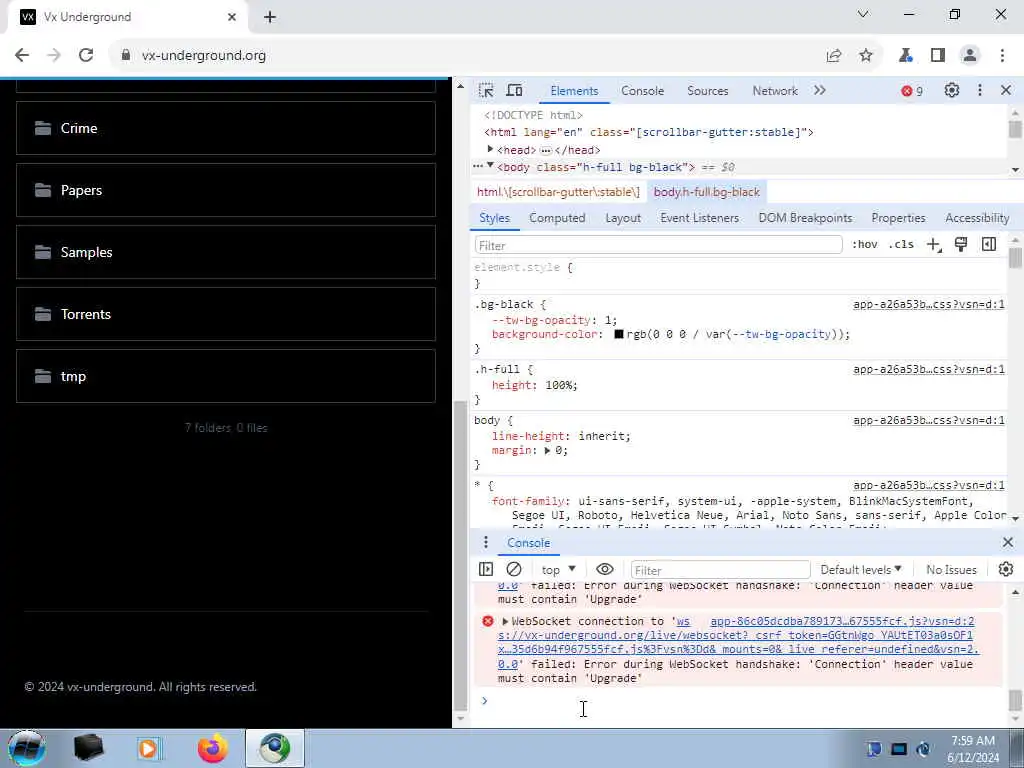Click the taskbar clock
This screenshot has height=768, width=1024.
[973, 749]
